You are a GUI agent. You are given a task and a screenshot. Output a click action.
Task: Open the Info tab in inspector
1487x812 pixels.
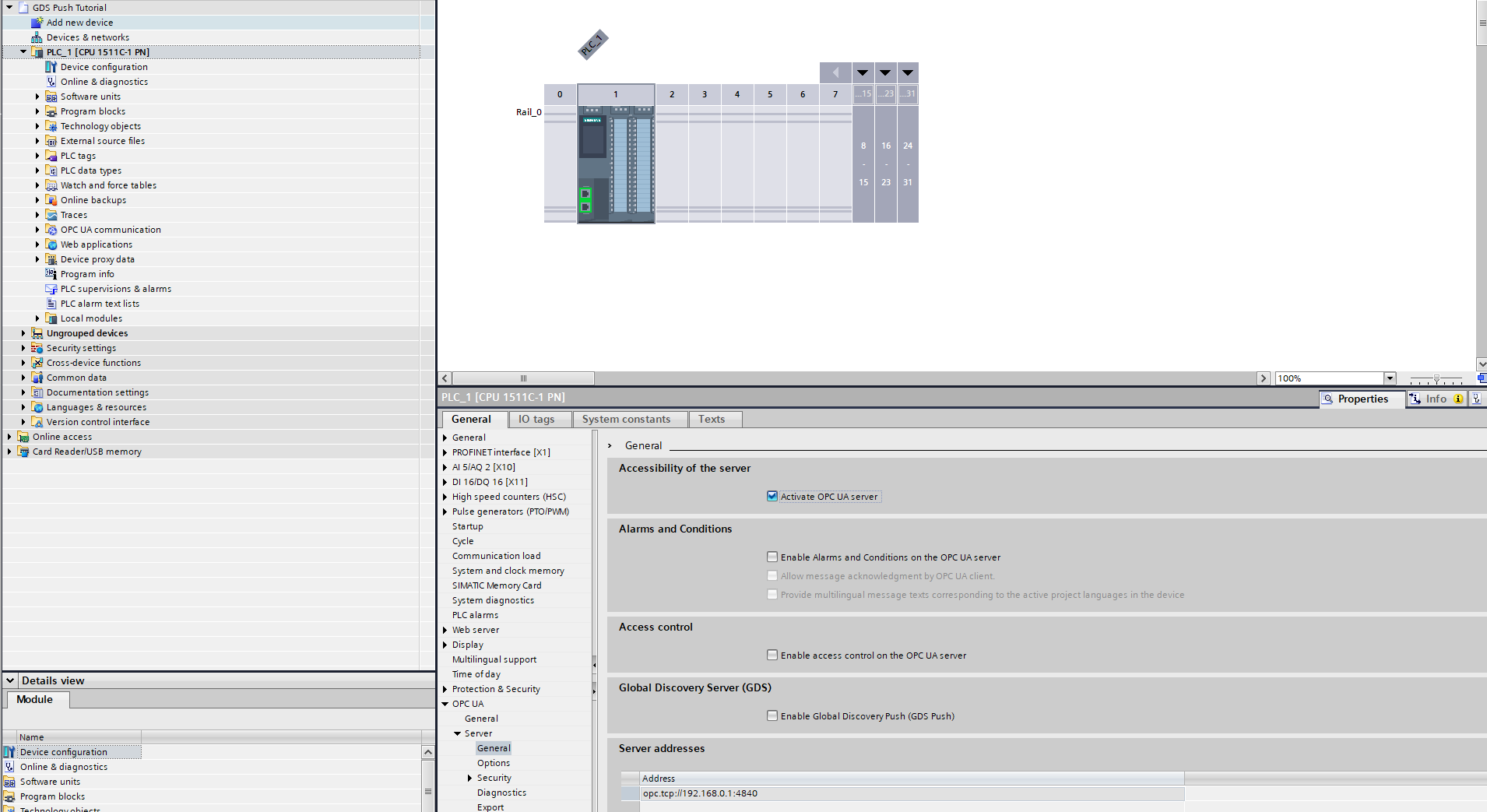click(1436, 399)
